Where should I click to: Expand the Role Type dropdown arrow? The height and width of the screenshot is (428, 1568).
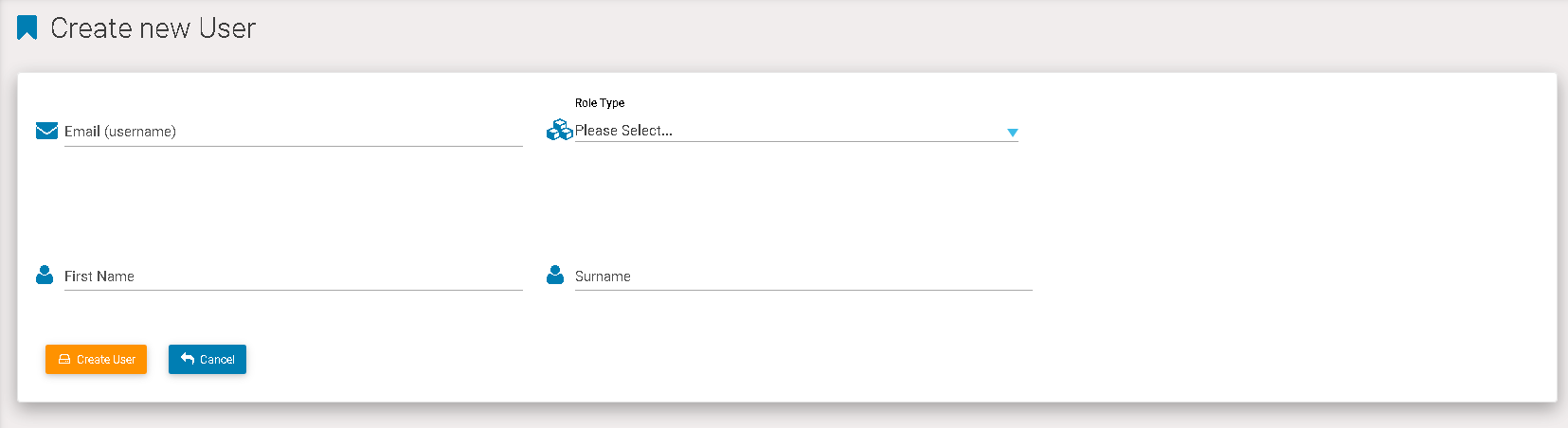(x=1012, y=133)
